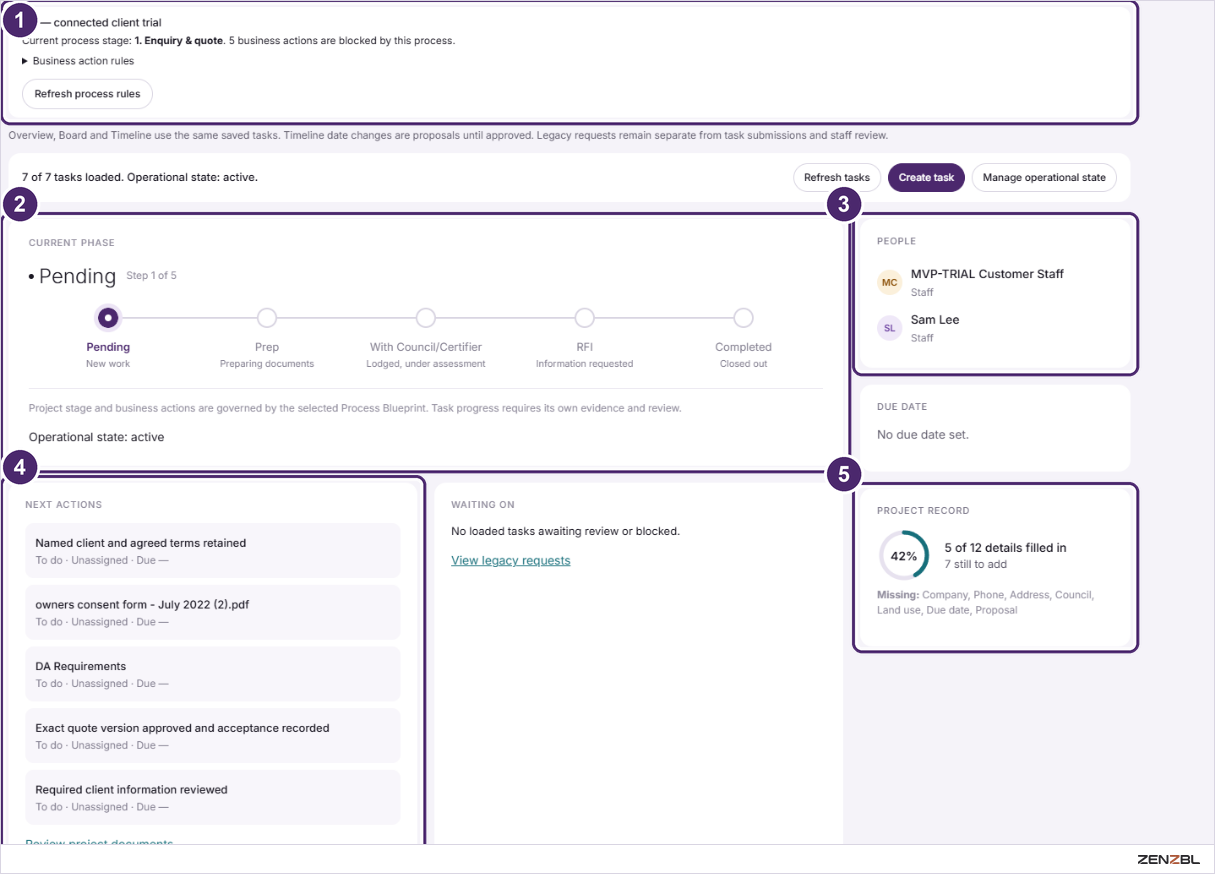The image size is (1215, 874).
Task: Expand the Business action rules disclosure
Action: (x=78, y=61)
